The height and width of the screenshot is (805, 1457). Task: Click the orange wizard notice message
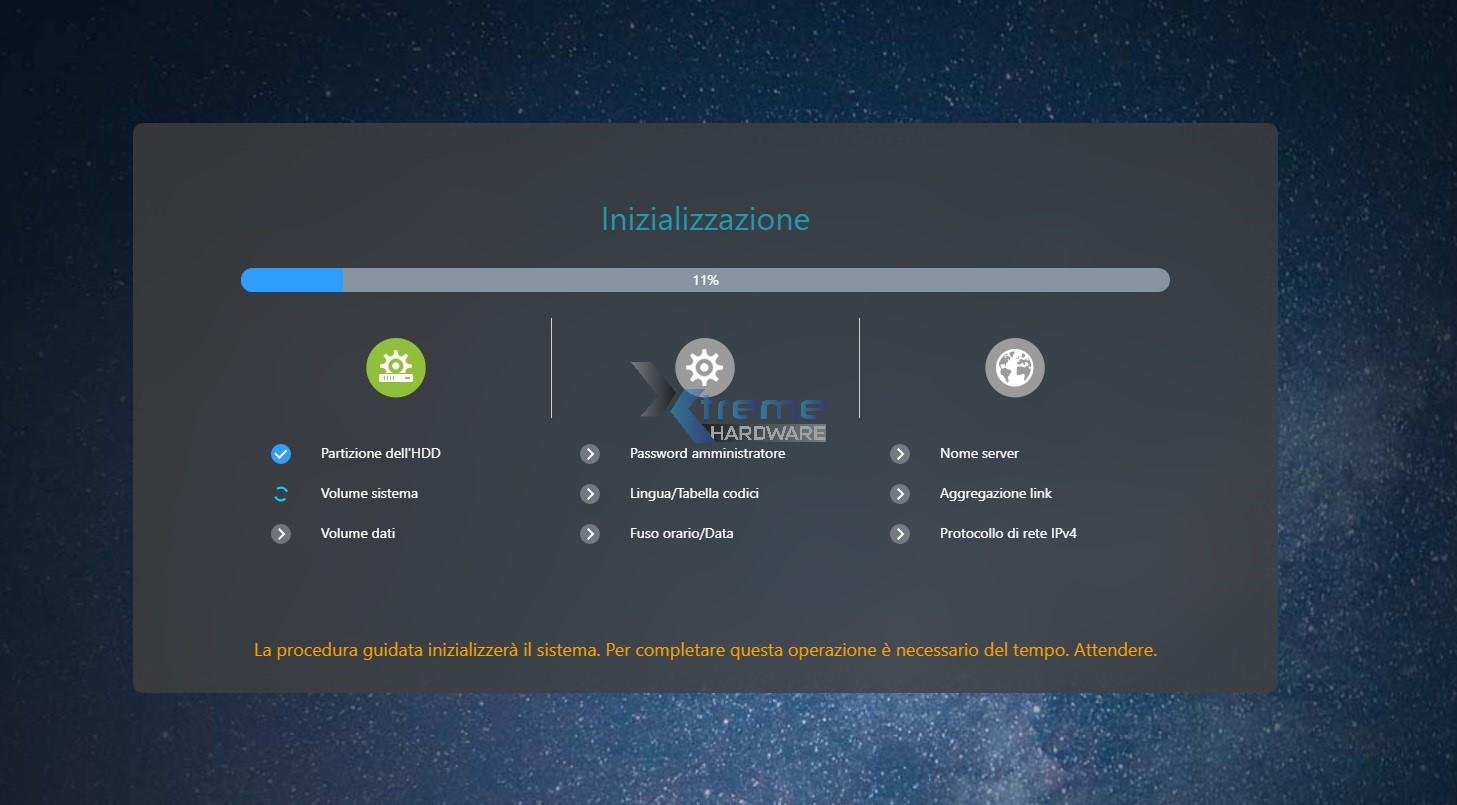(705, 650)
